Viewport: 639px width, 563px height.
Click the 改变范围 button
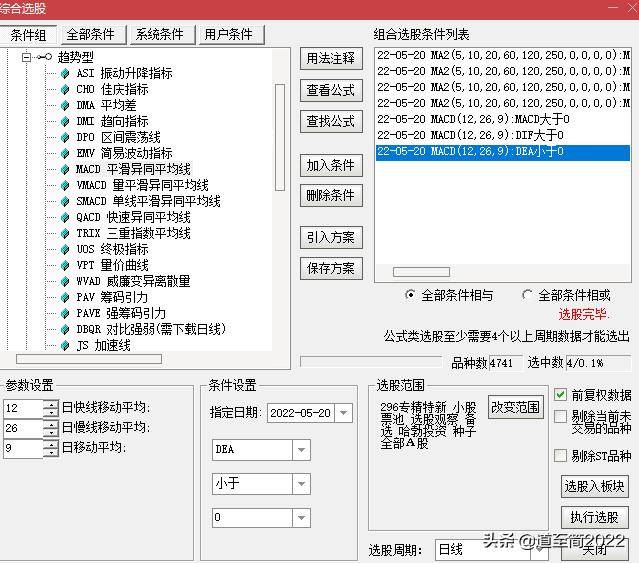click(x=516, y=407)
